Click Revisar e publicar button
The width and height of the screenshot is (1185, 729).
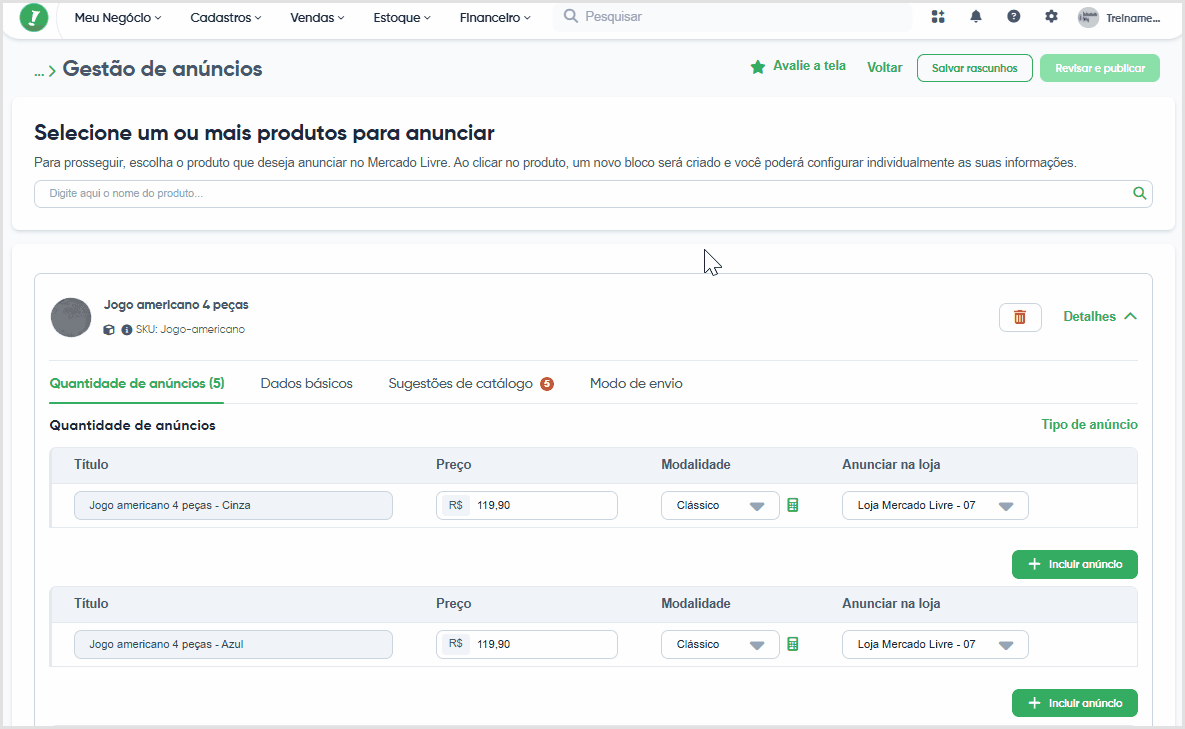1100,68
